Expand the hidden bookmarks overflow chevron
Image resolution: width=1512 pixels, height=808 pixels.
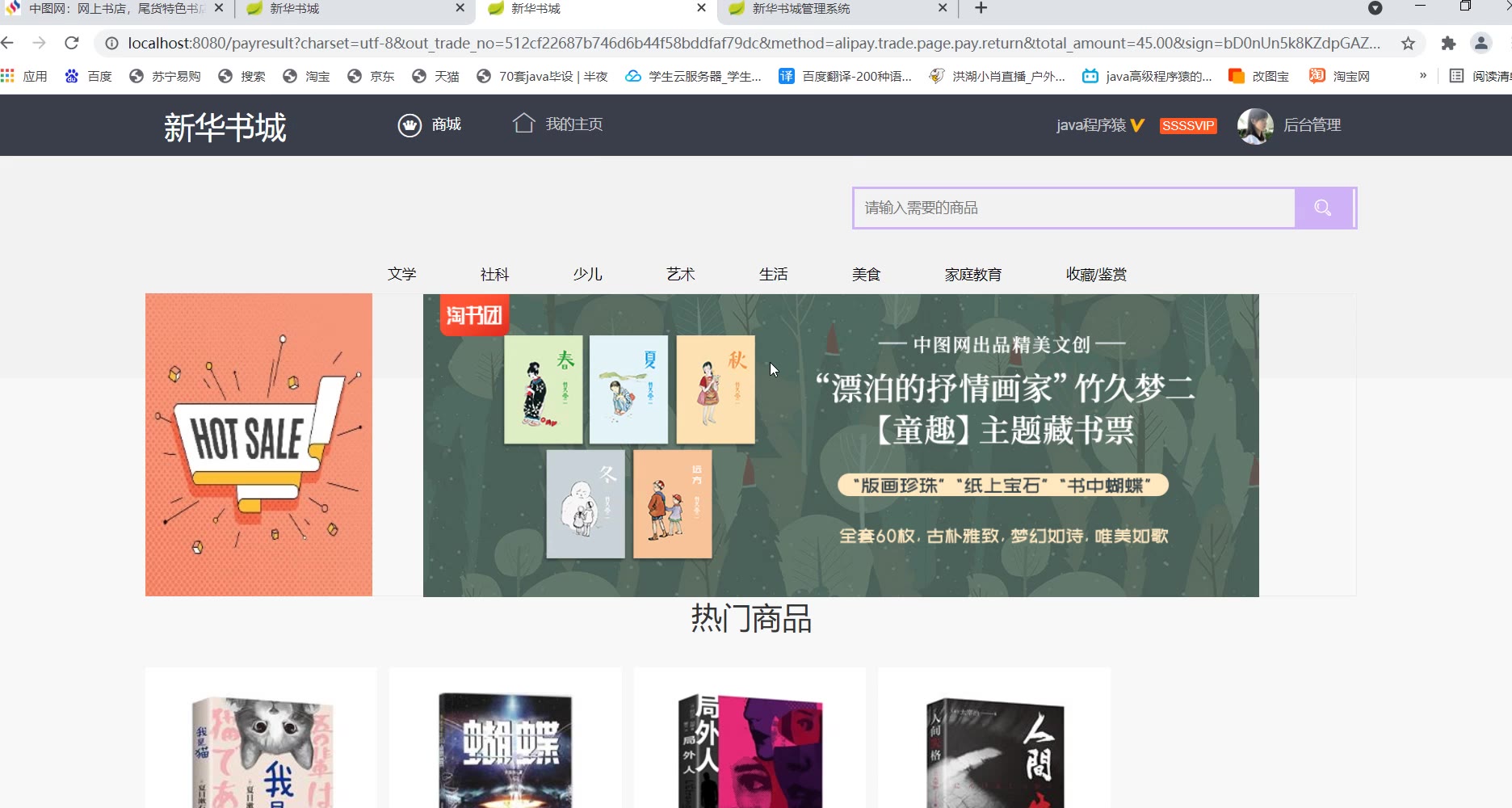[x=1422, y=75]
